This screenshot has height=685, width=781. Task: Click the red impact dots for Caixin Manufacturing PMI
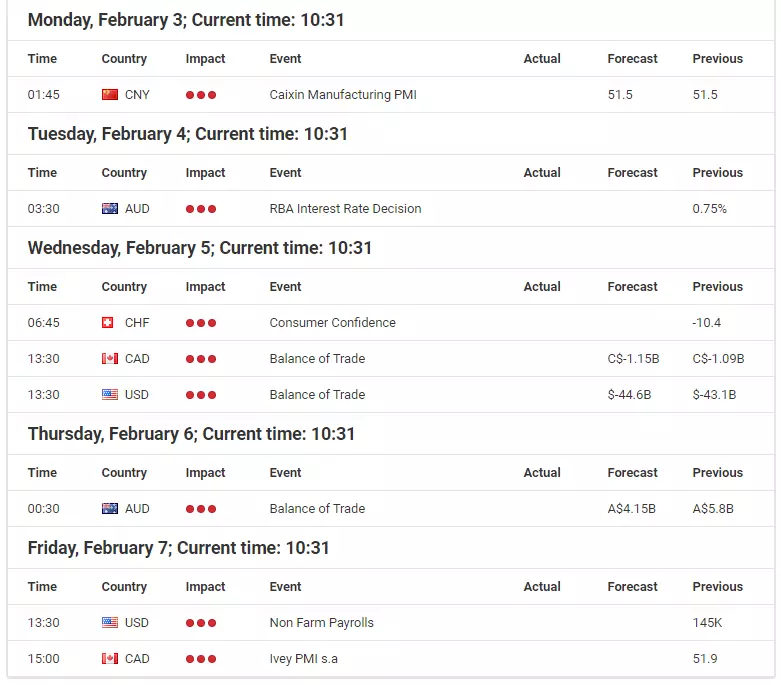tap(201, 95)
